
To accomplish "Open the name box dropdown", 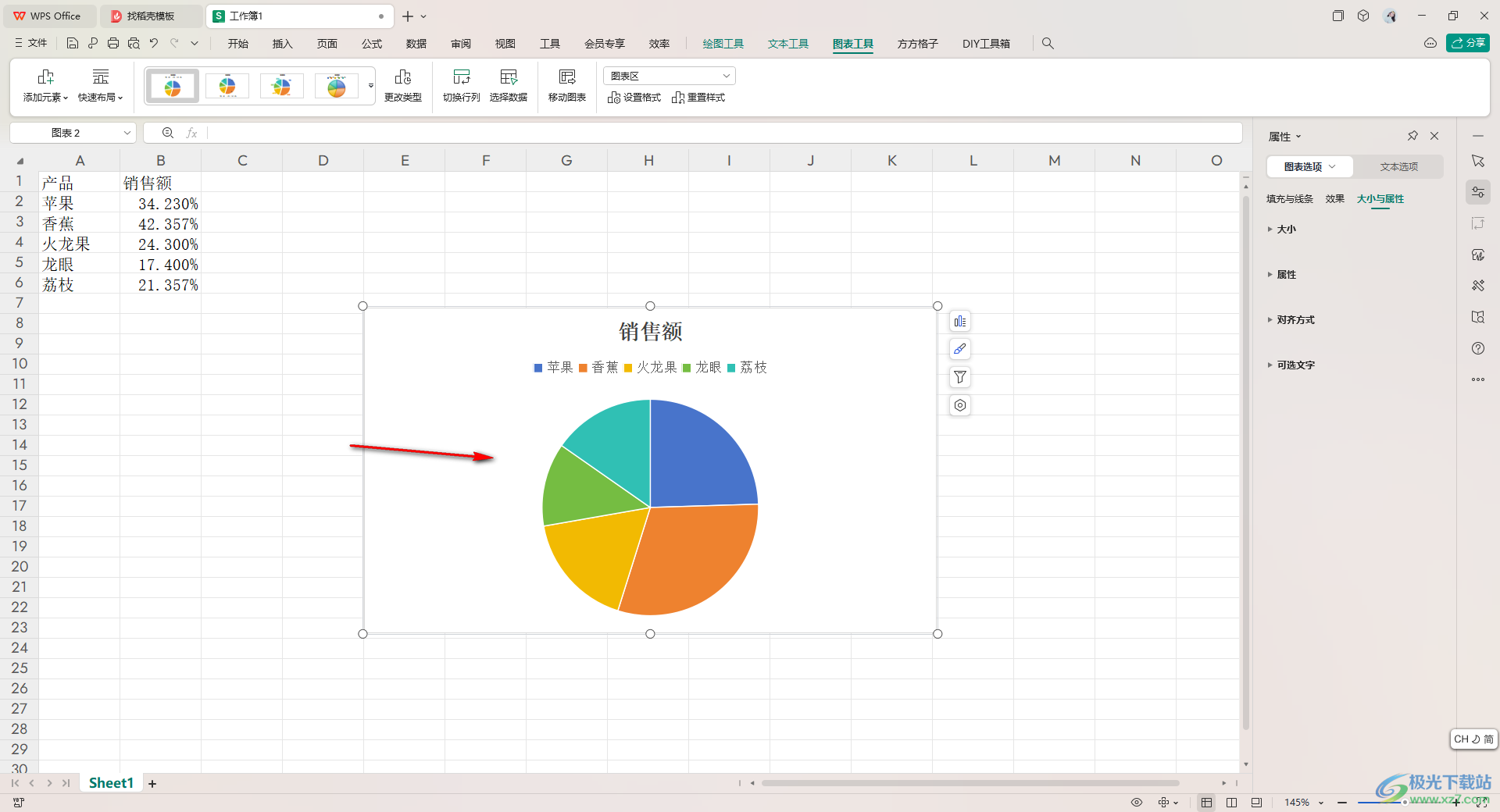I will 127,134.
